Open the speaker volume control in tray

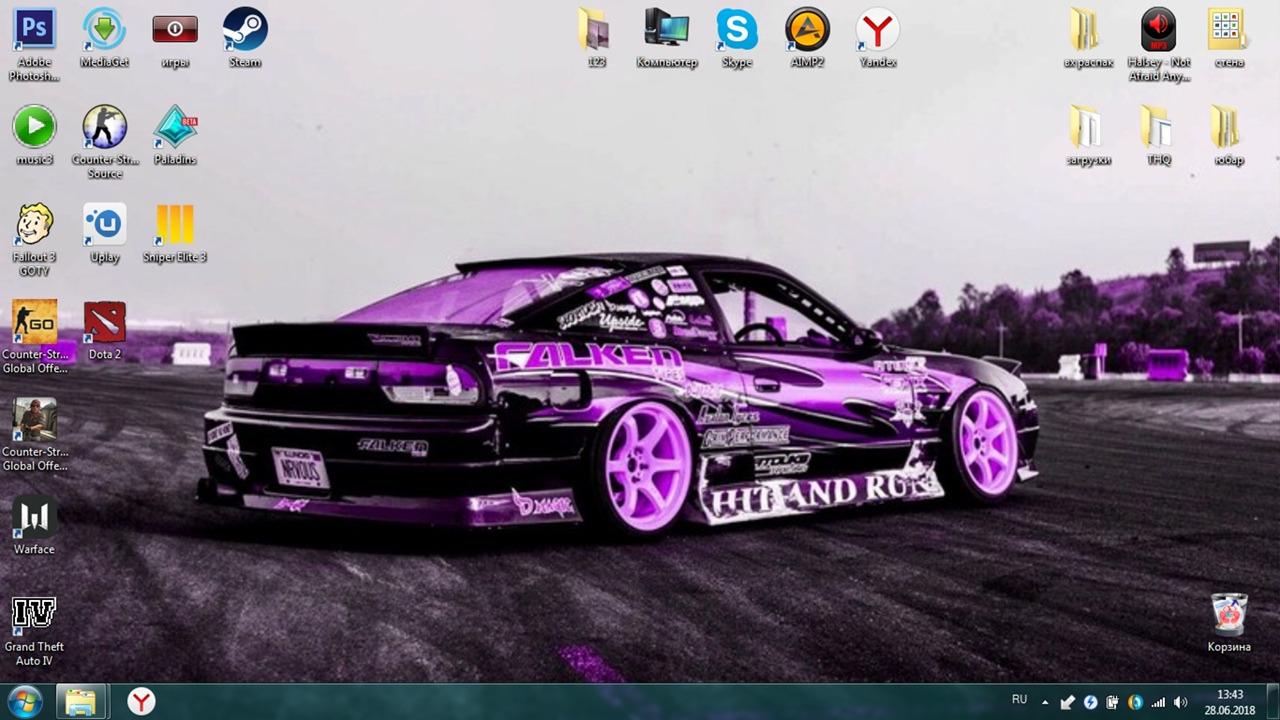[1180, 703]
